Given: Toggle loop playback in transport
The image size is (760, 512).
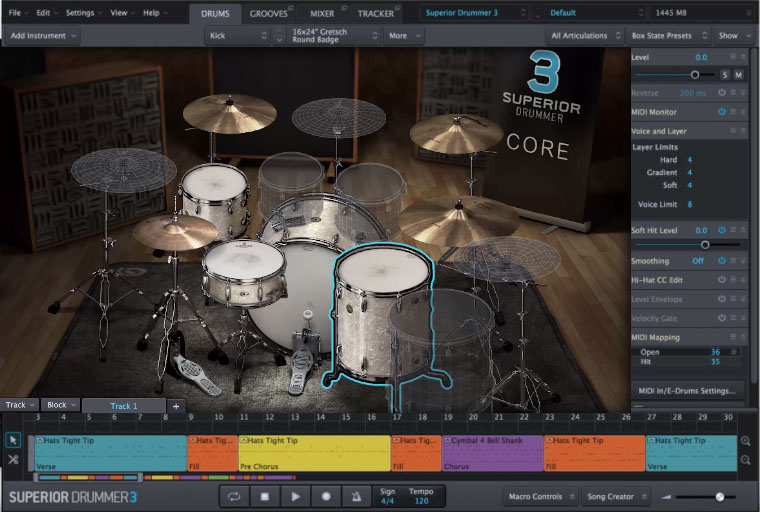Looking at the screenshot, I should point(234,496).
